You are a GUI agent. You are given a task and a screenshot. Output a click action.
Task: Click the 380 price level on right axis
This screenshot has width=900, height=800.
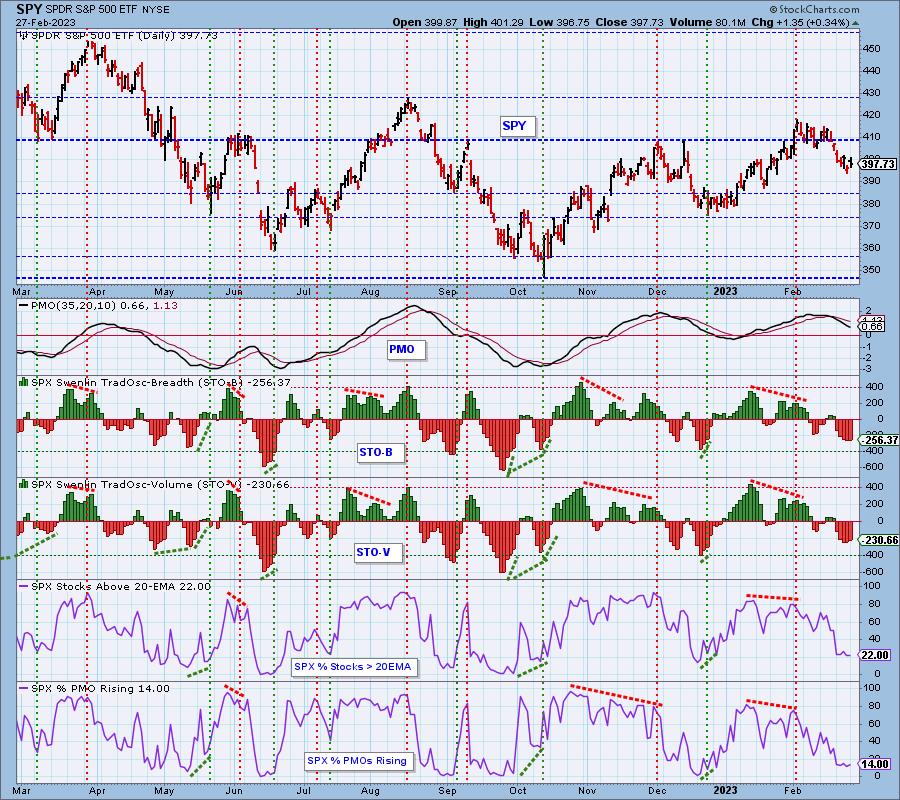point(871,203)
